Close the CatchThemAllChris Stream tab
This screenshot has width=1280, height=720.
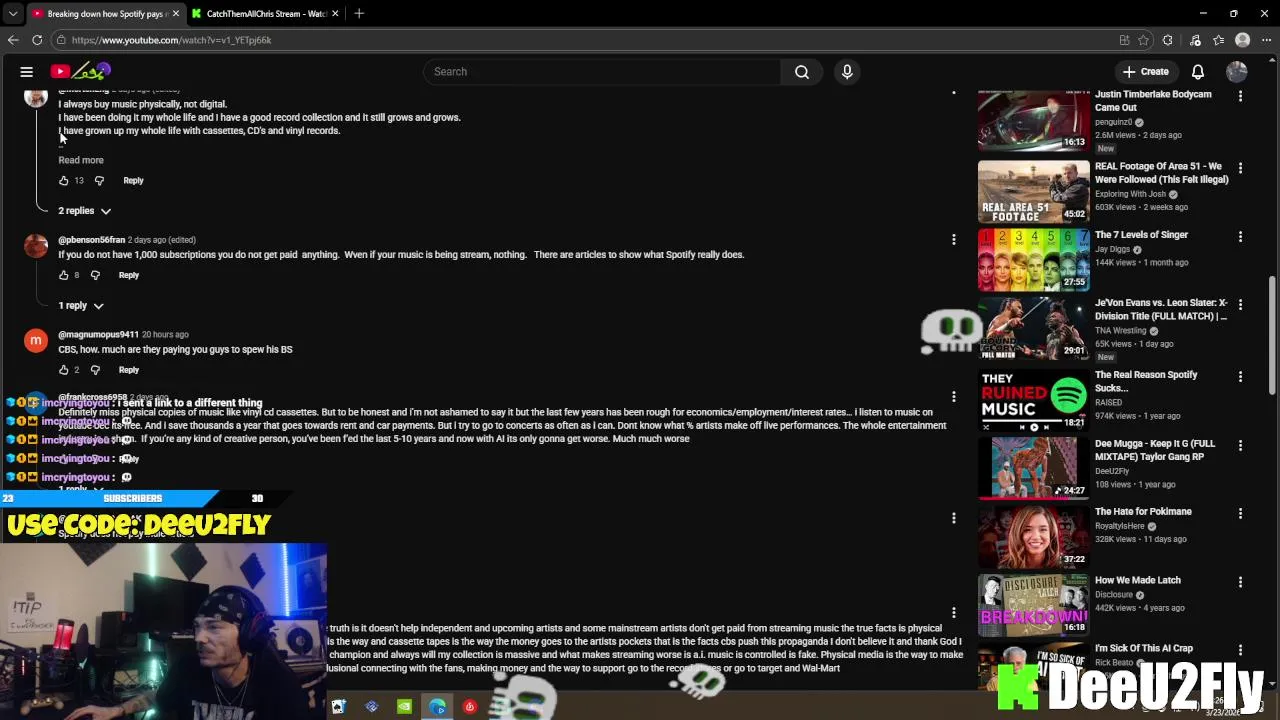335,14
